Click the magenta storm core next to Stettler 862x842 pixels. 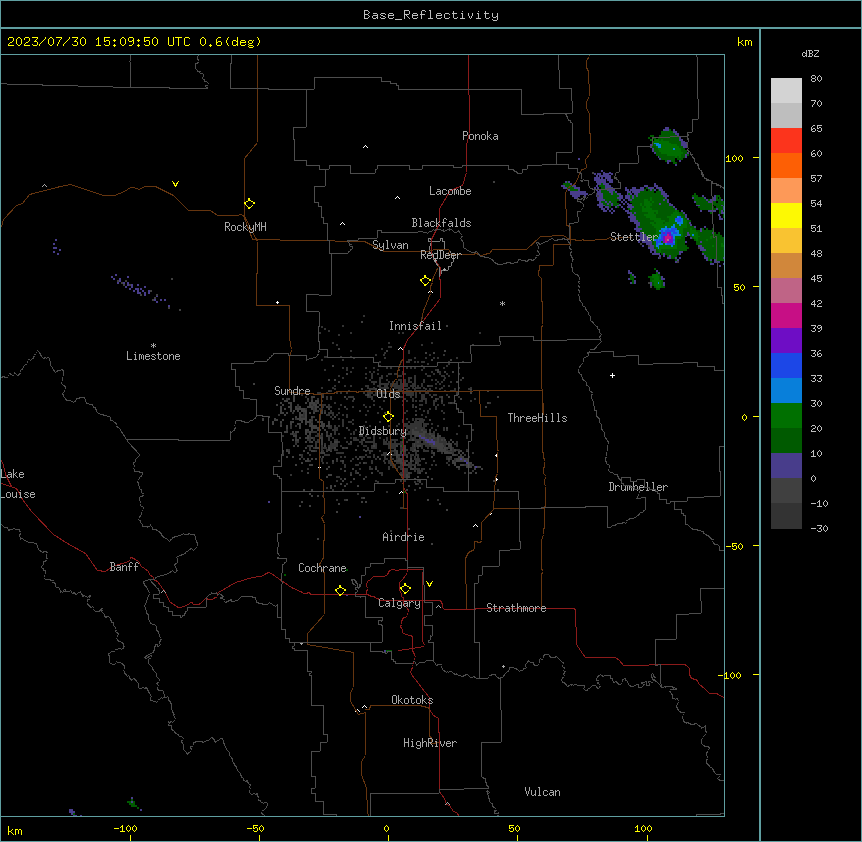coord(667,238)
